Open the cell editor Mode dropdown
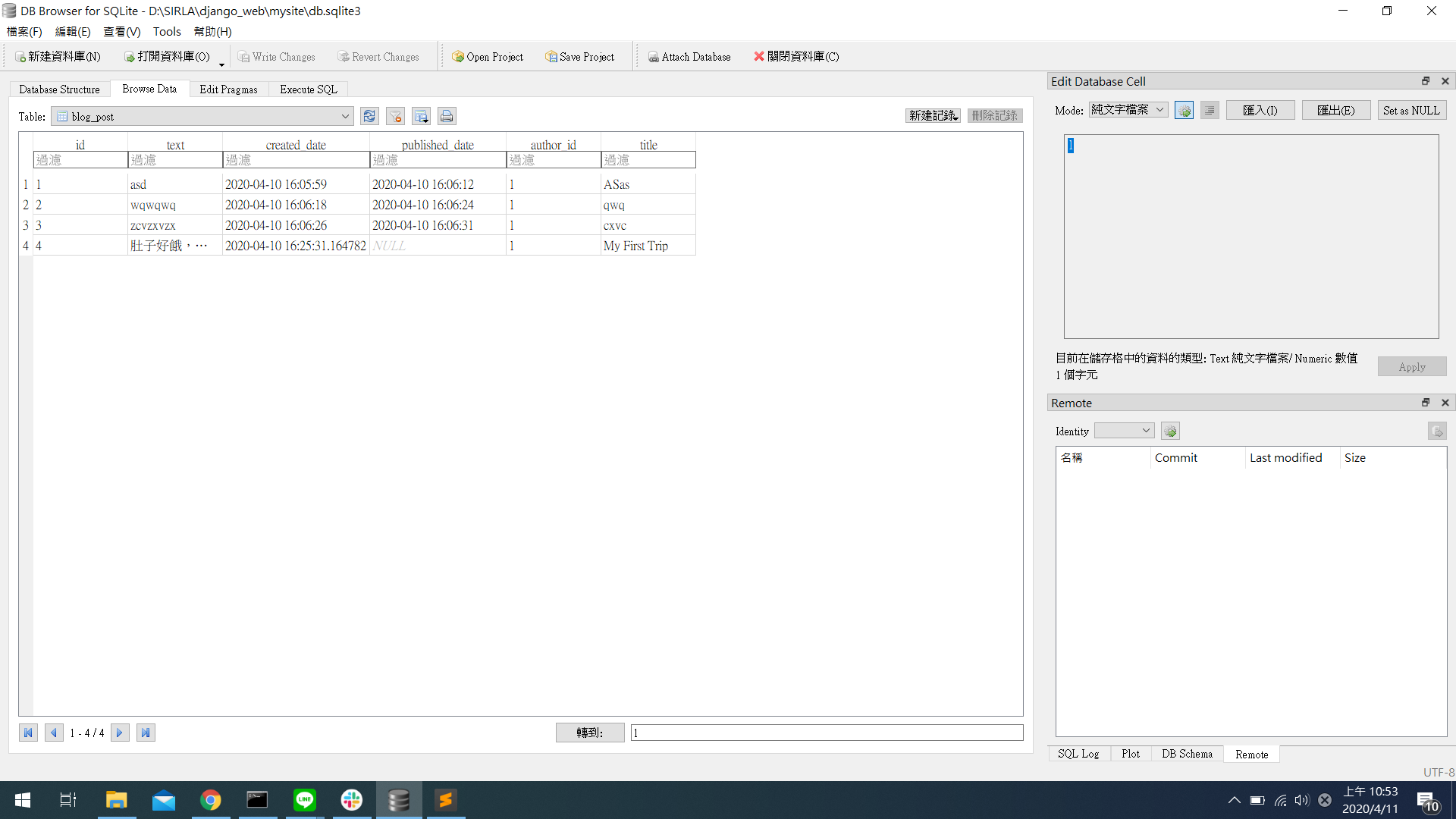 click(1128, 110)
